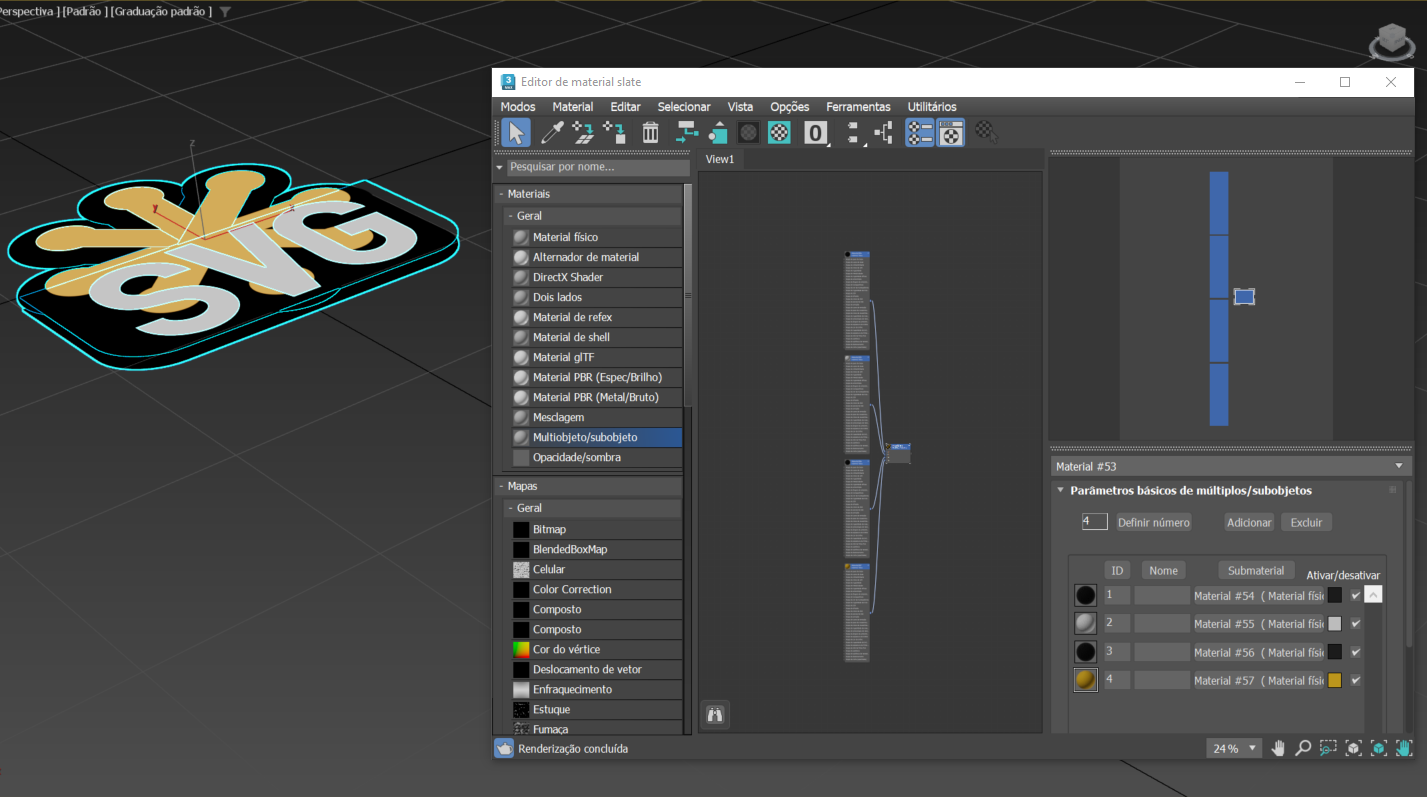
Task: Lay out all nodes vertically icon
Action: click(853, 132)
